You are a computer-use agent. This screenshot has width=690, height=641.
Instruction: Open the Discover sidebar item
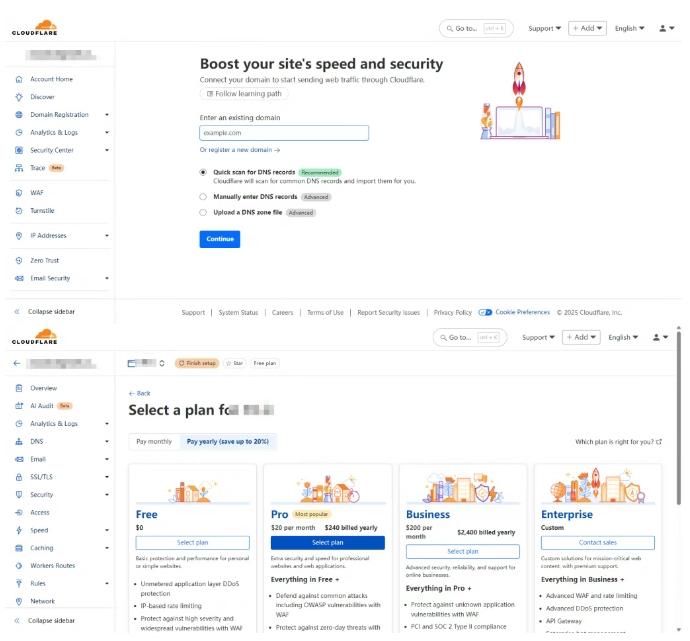click(x=42, y=97)
